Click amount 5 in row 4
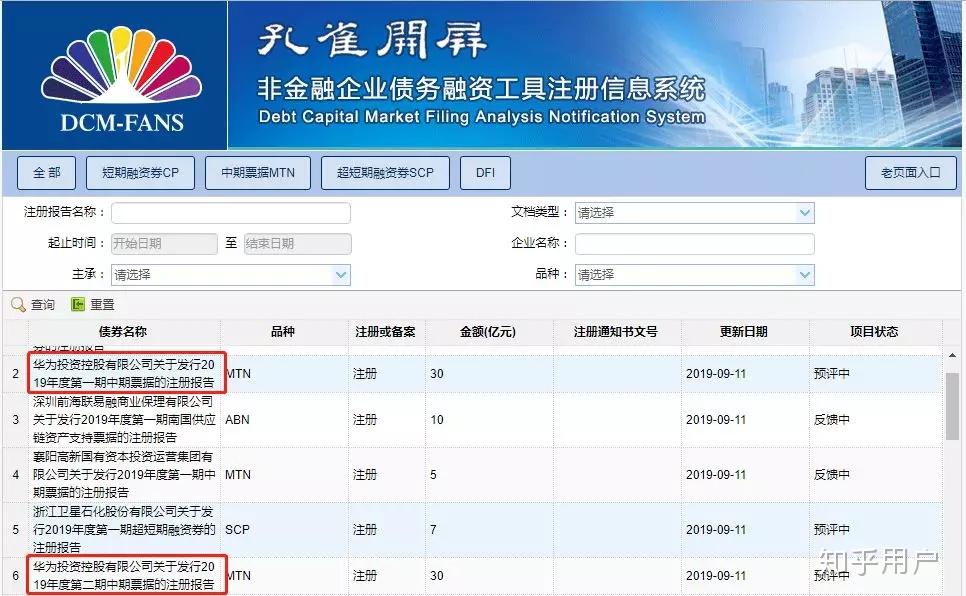Screen dimensions: 966x596 pos(434,475)
